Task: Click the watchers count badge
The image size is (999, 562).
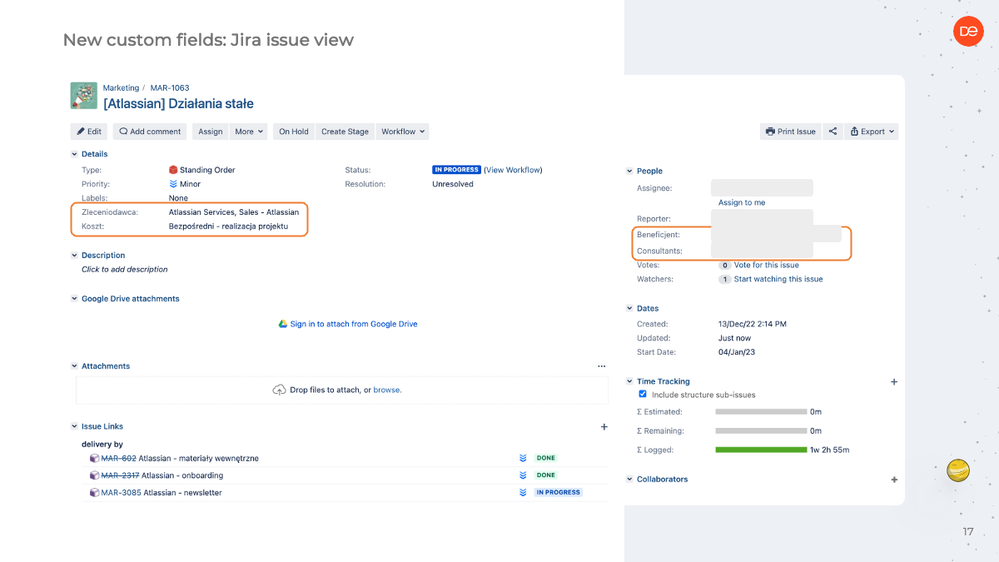Action: 724,279
